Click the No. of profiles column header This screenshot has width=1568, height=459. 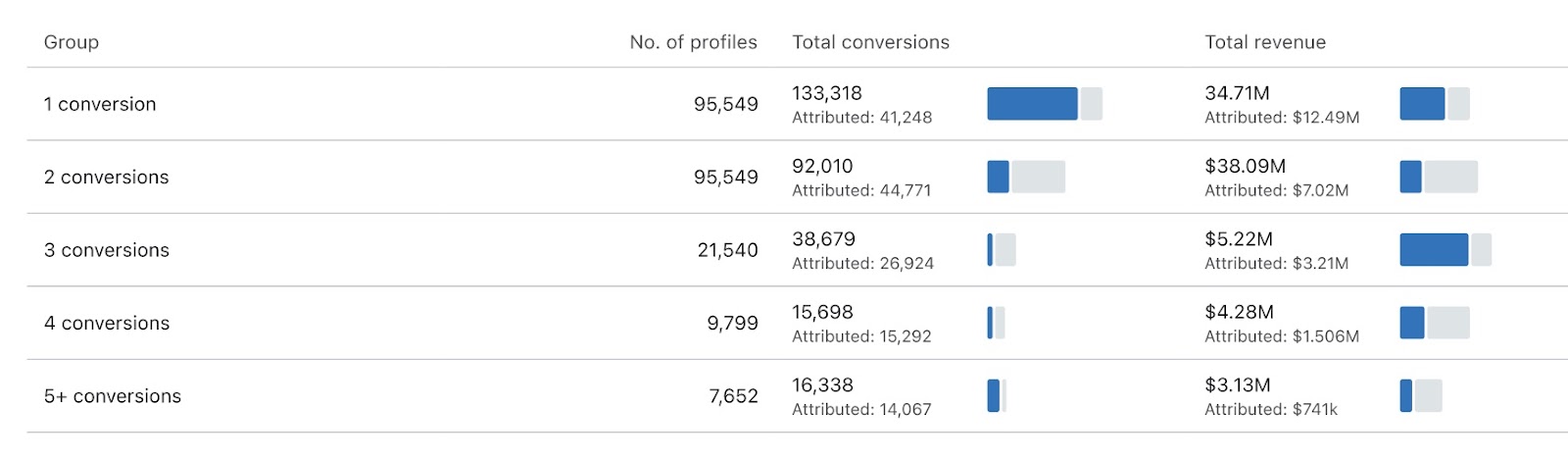[693, 42]
